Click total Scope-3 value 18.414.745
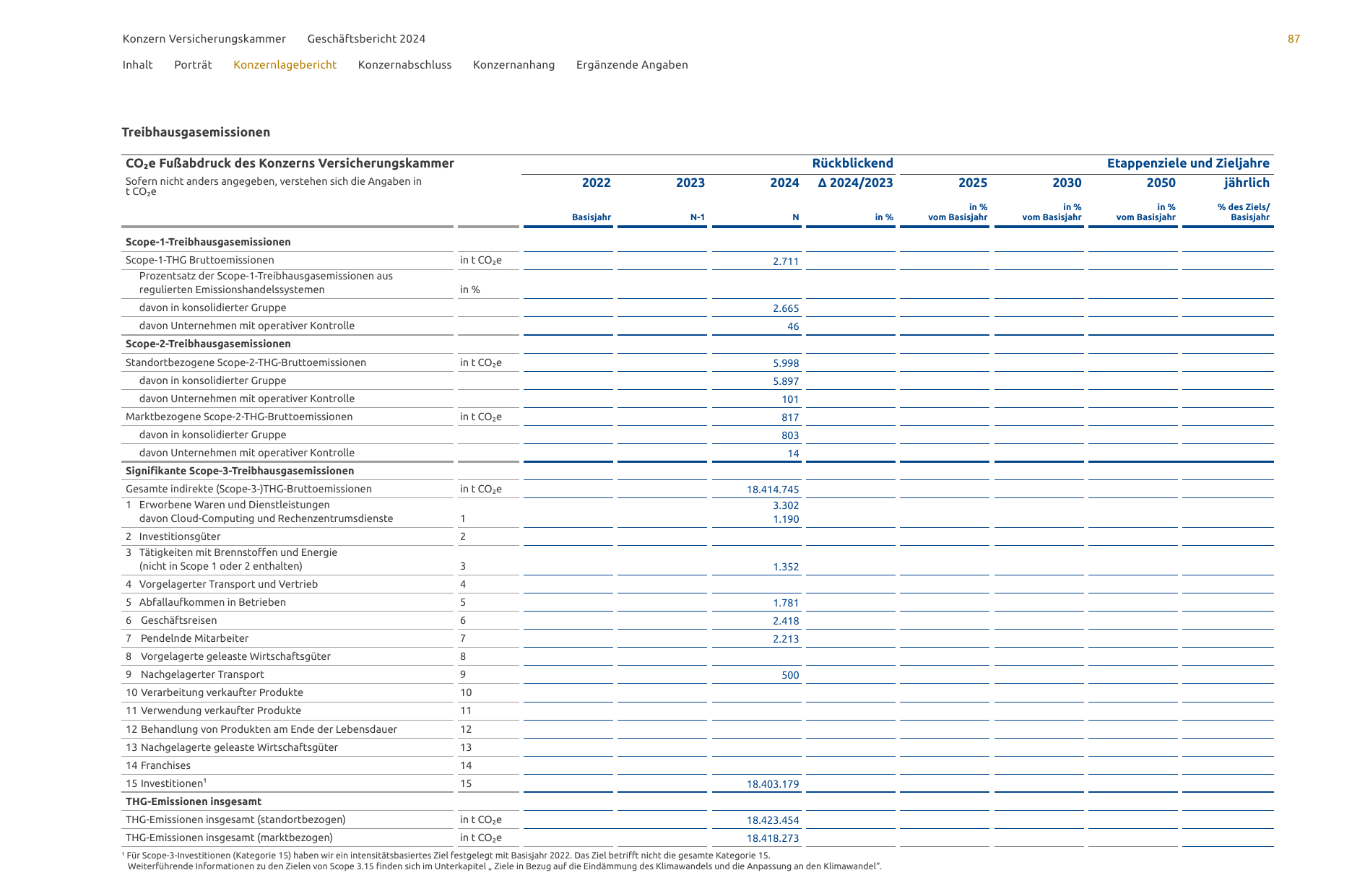 pos(773,490)
